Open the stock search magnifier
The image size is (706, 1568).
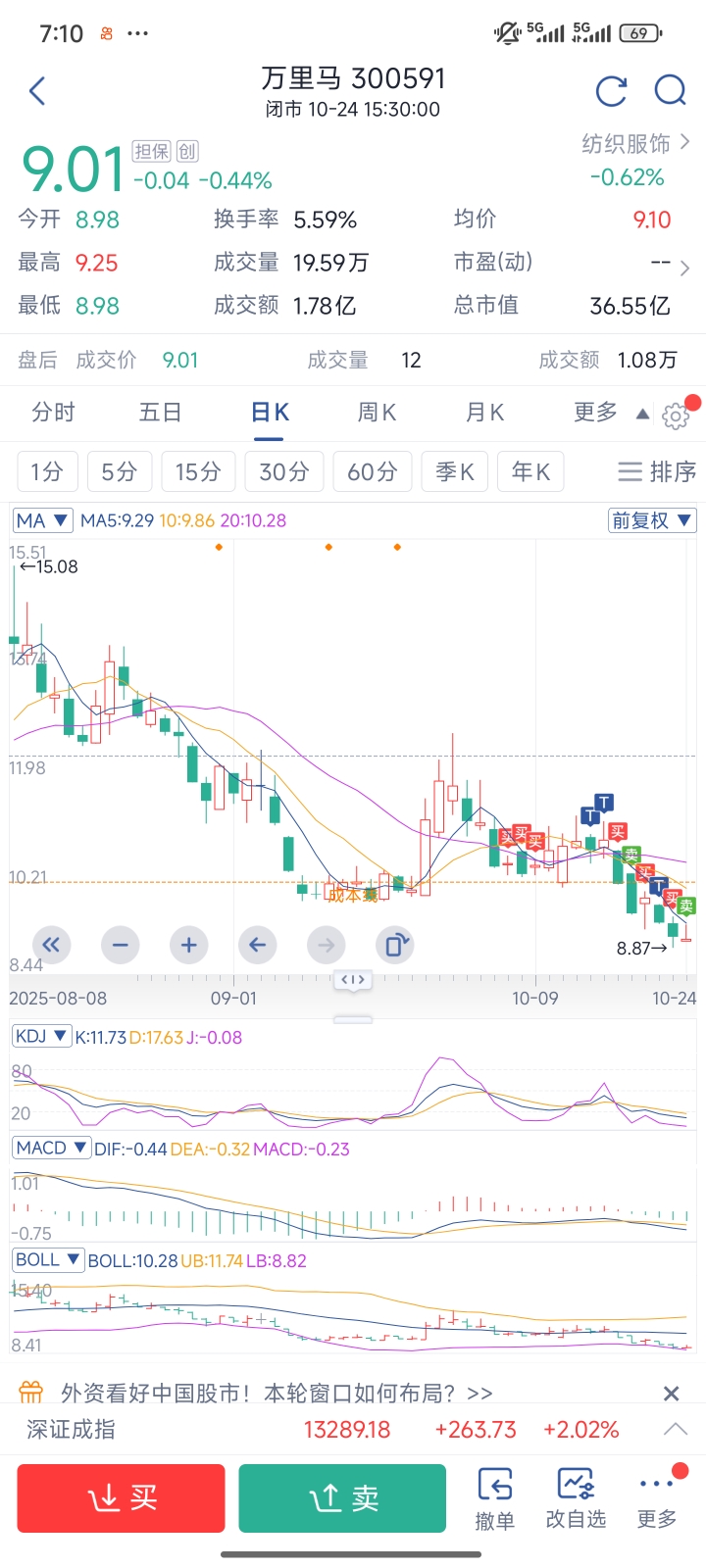coord(670,91)
